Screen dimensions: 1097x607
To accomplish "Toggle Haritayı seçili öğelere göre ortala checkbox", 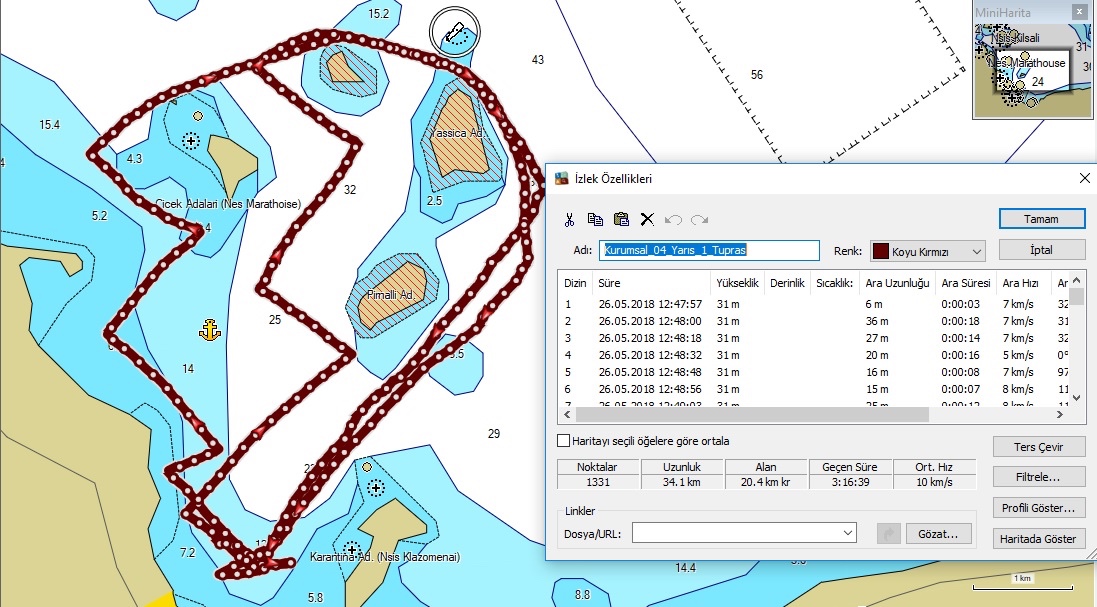I will pos(563,441).
